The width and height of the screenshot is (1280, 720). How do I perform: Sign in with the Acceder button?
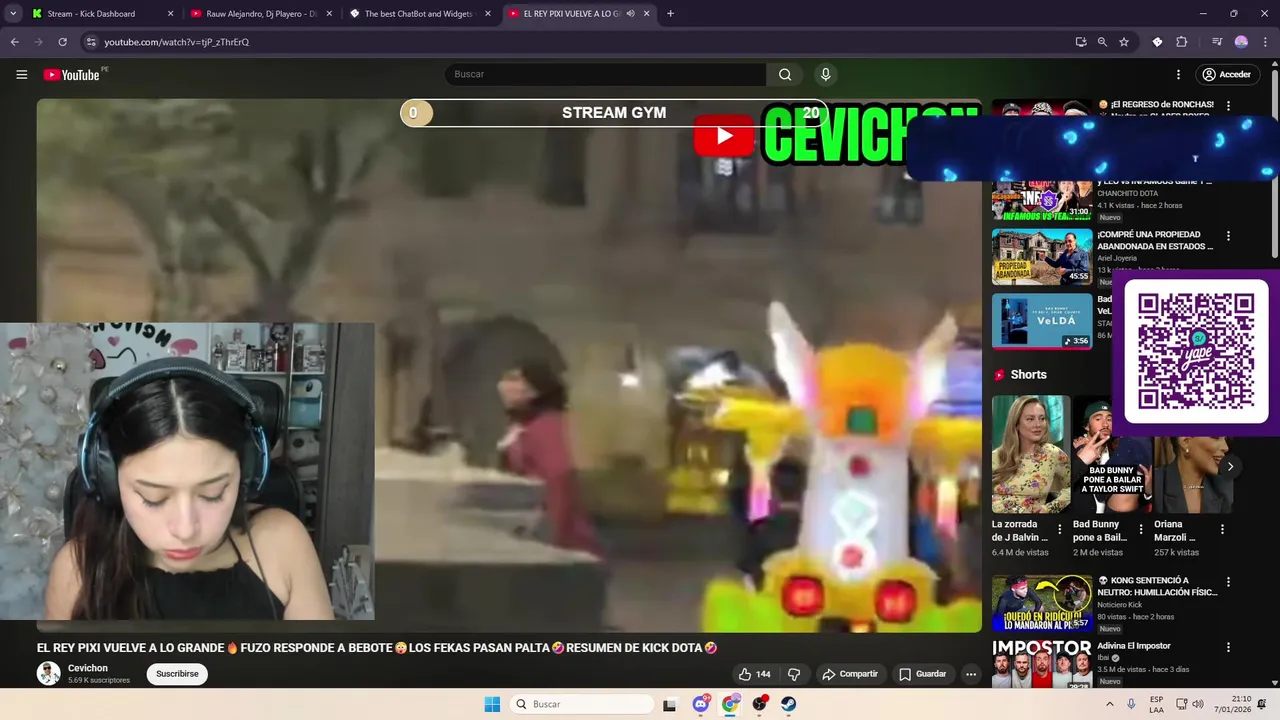pos(1226,74)
